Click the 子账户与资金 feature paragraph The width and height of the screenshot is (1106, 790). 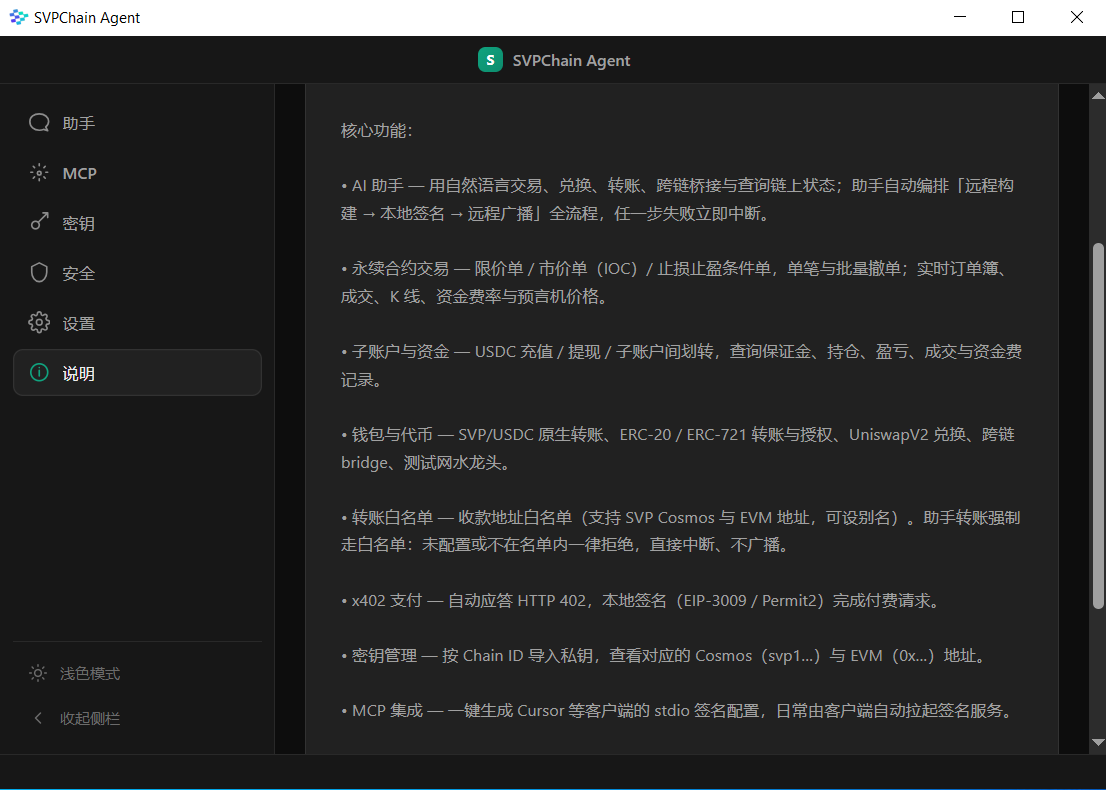pos(681,365)
